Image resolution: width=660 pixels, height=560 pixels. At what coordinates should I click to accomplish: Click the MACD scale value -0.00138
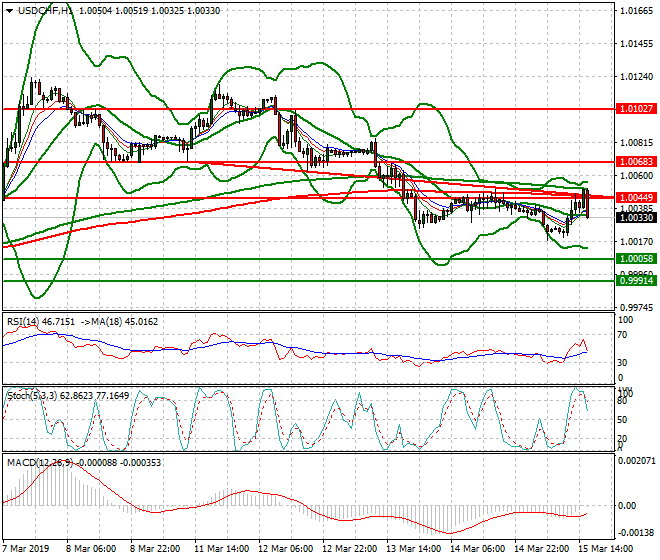(636, 533)
